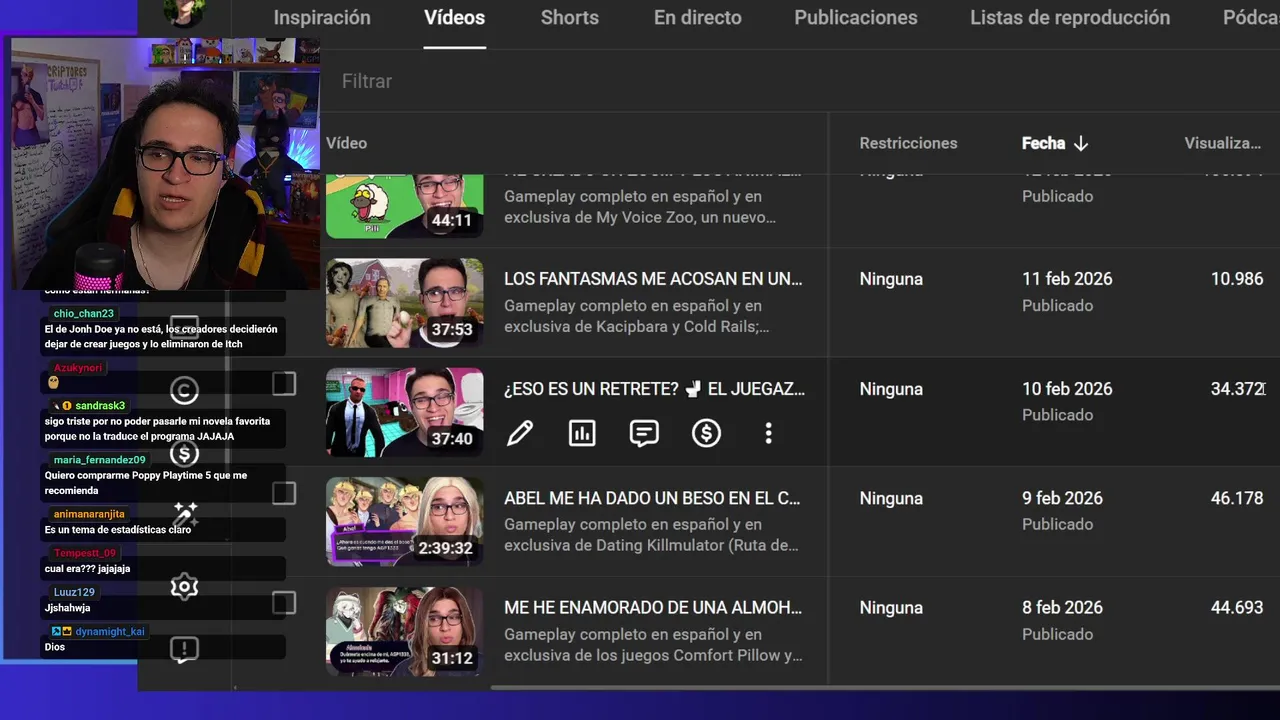Click the view count 34.372
1280x720 pixels.
point(1237,389)
